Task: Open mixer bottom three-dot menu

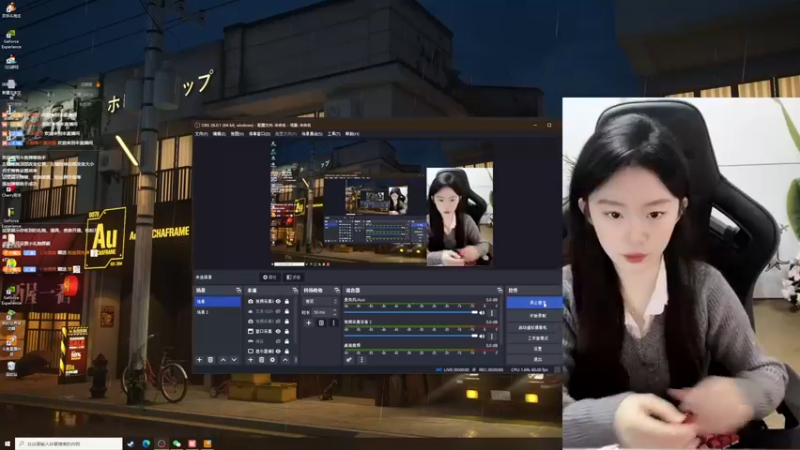Action: click(361, 360)
